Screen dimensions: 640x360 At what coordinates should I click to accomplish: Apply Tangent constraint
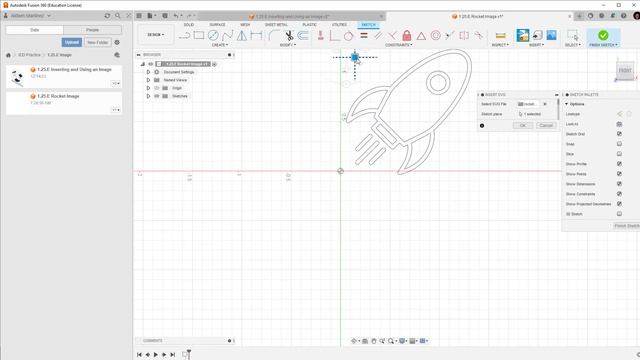tap(348, 36)
